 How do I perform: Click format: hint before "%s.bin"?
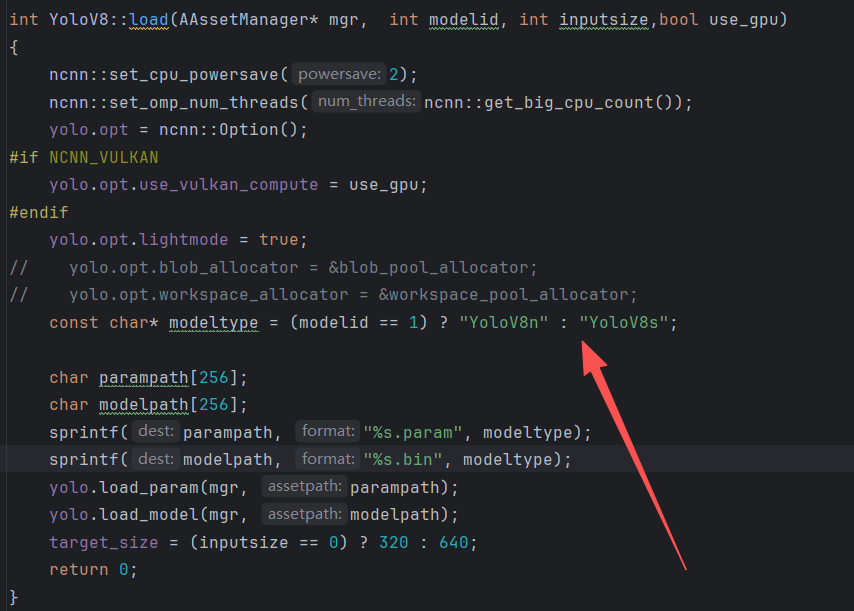pos(328,459)
